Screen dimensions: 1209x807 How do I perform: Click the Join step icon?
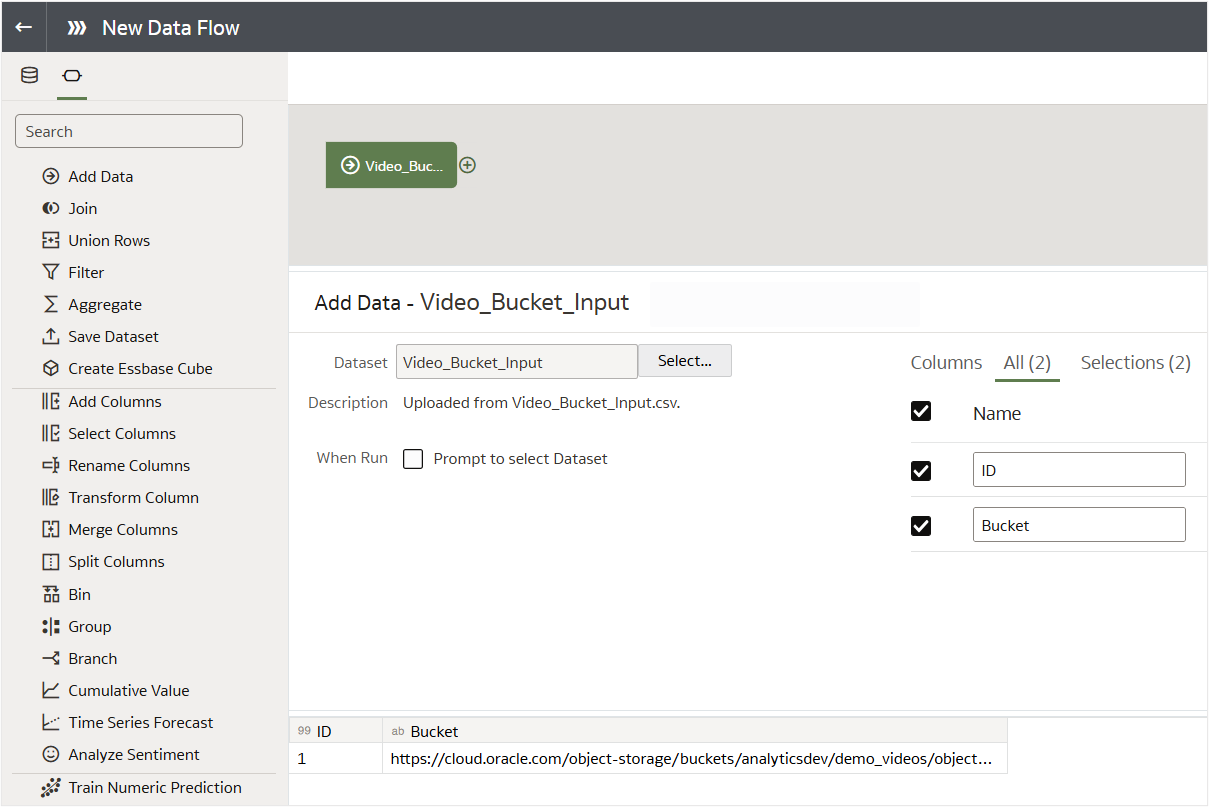[x=50, y=208]
